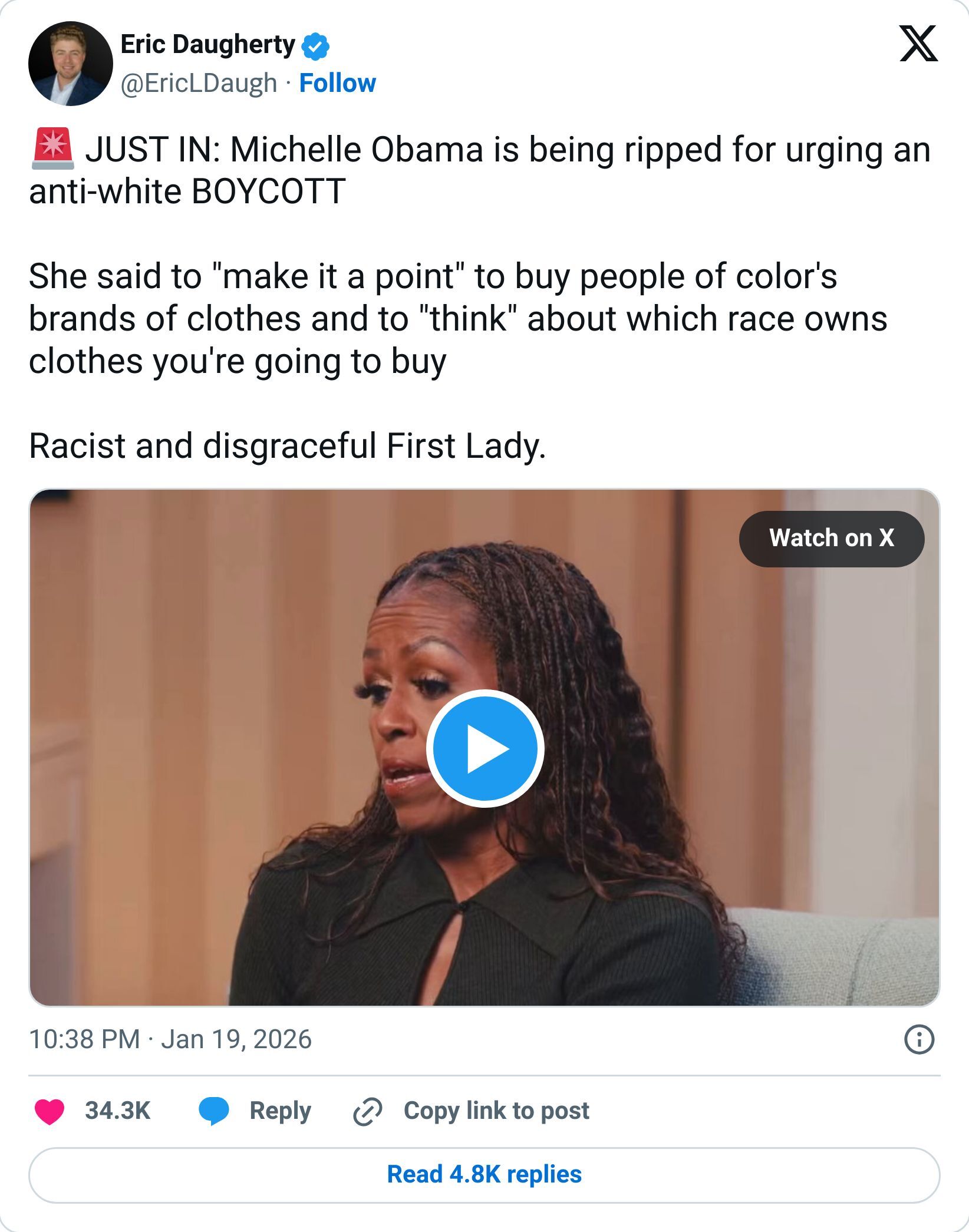Click the blue reply bubble icon

click(x=213, y=1110)
